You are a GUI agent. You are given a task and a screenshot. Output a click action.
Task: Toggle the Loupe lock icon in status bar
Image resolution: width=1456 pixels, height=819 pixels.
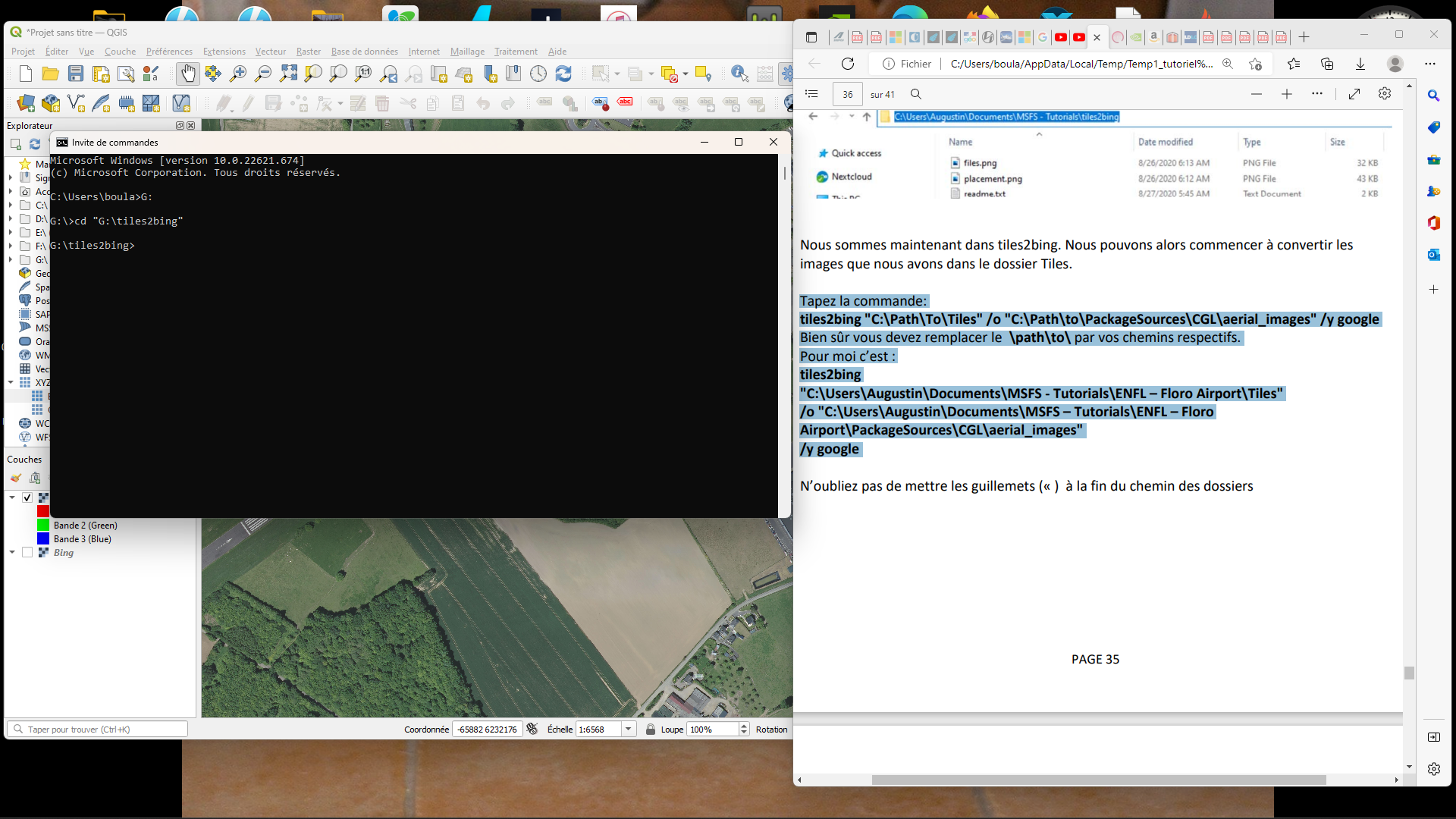tap(650, 730)
